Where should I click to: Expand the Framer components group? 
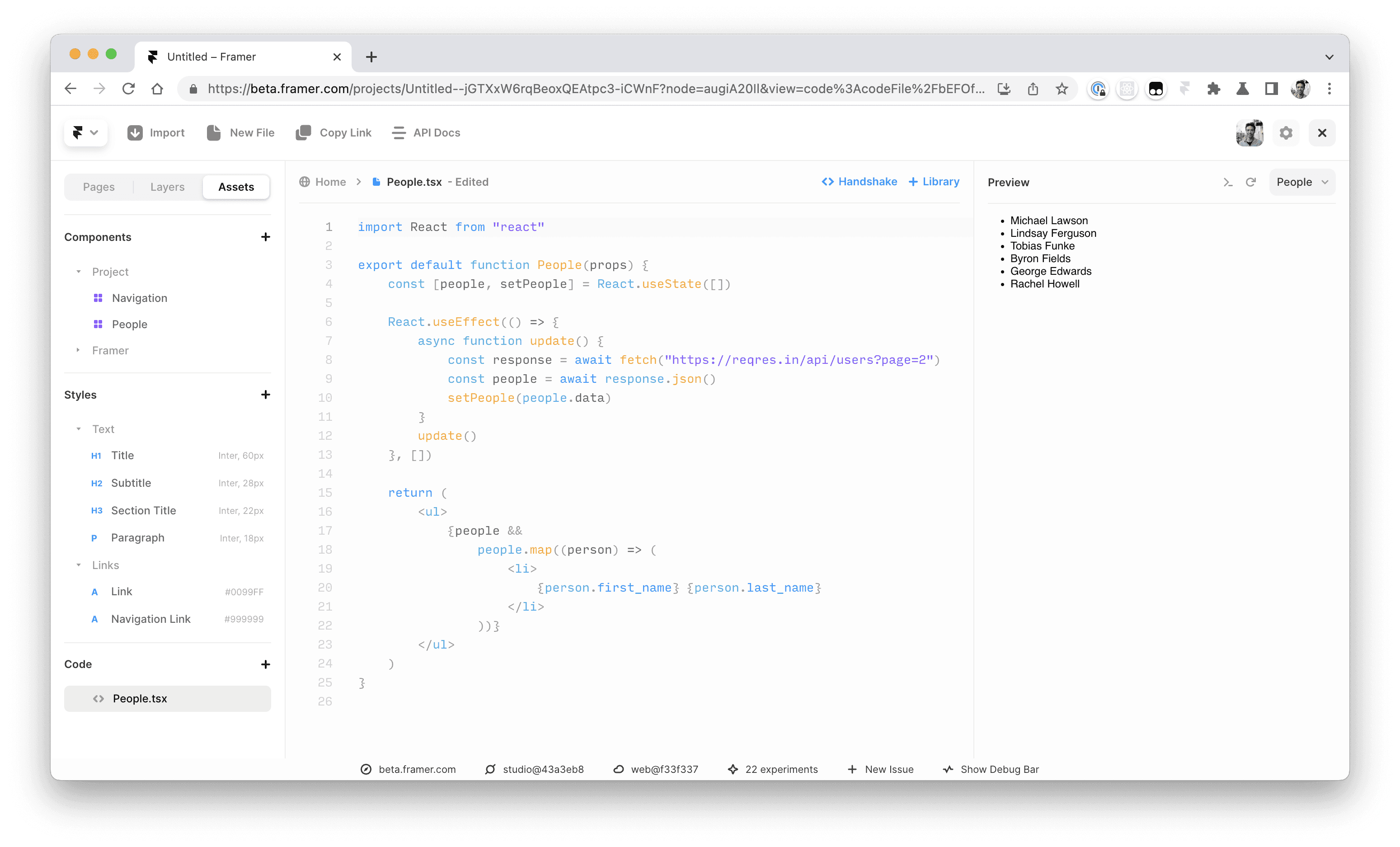[79, 350]
